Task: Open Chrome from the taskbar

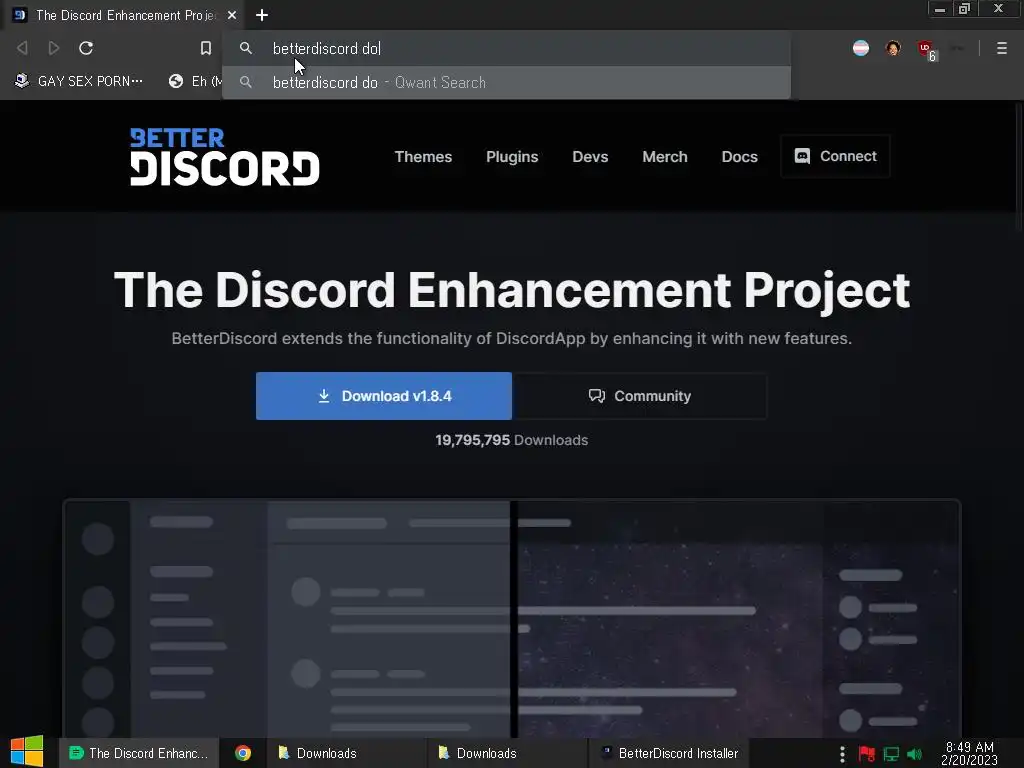Action: coord(243,753)
